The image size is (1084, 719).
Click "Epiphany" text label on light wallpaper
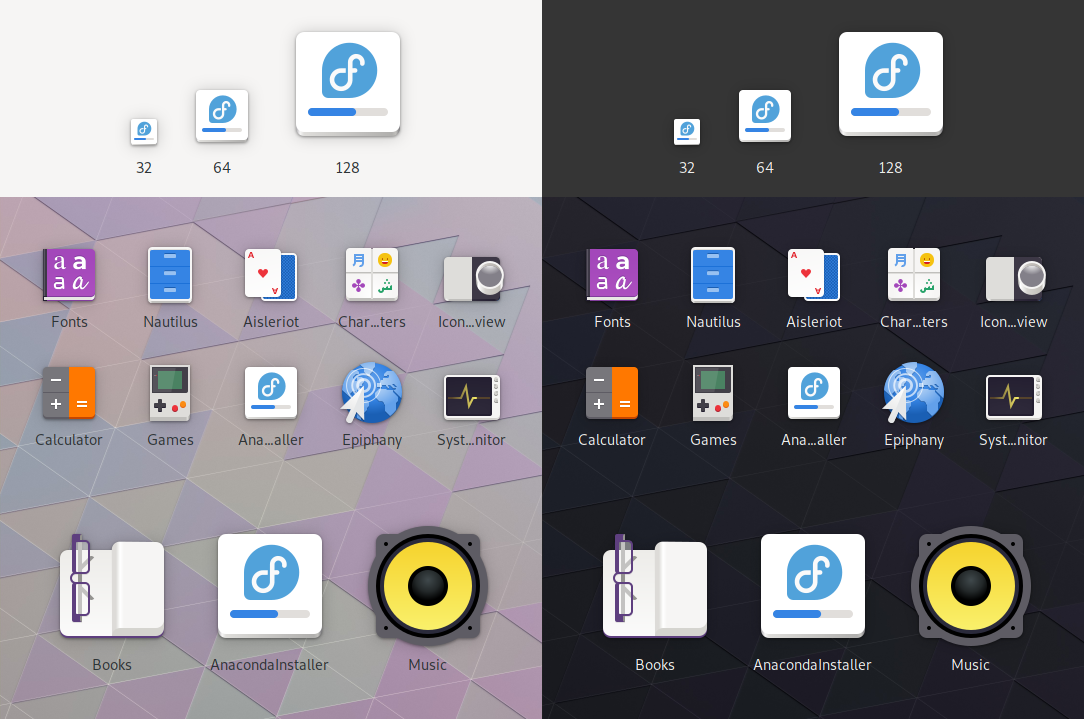click(x=372, y=440)
